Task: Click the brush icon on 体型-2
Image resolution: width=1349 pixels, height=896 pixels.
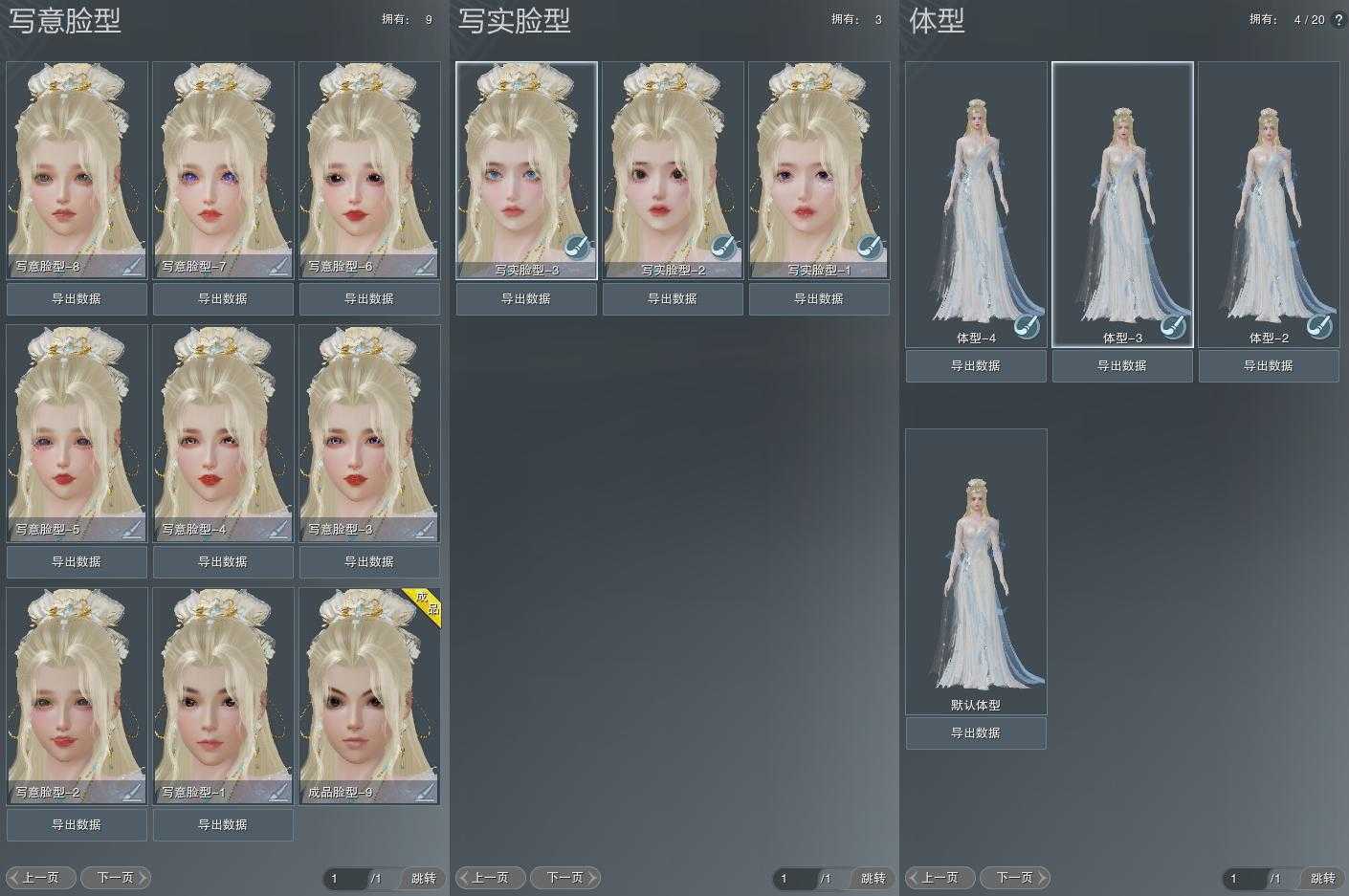Action: (x=1318, y=327)
